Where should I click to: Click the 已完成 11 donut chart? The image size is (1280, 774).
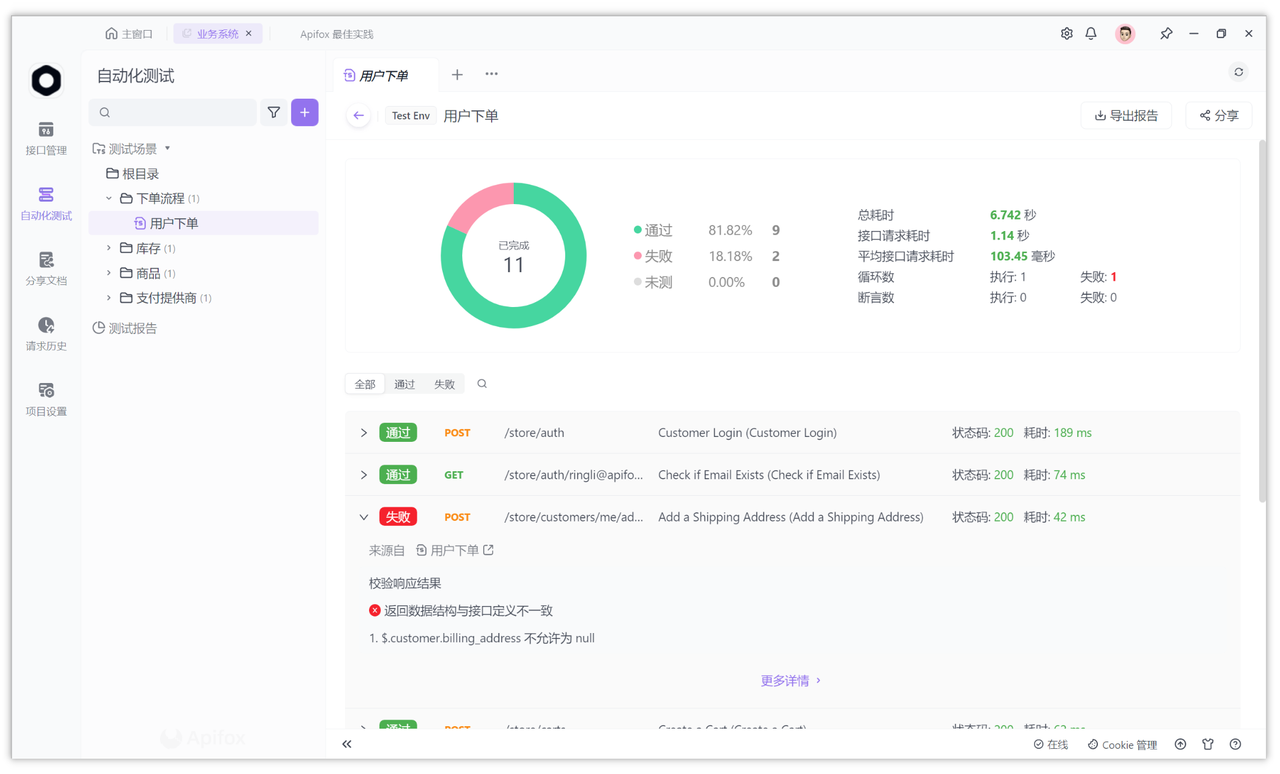(x=513, y=255)
